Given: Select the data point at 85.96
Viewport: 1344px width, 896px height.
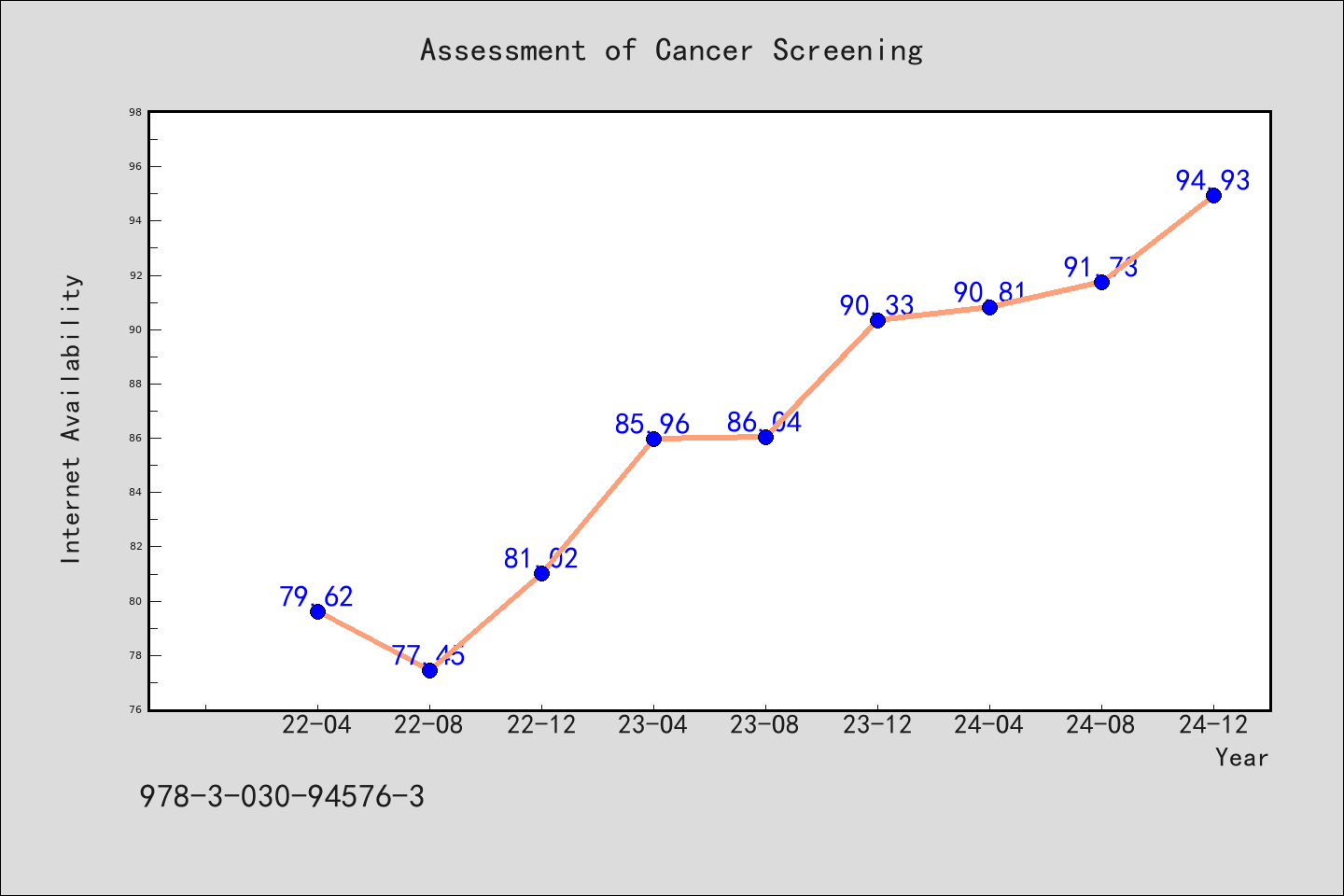Looking at the screenshot, I should pos(653,439).
